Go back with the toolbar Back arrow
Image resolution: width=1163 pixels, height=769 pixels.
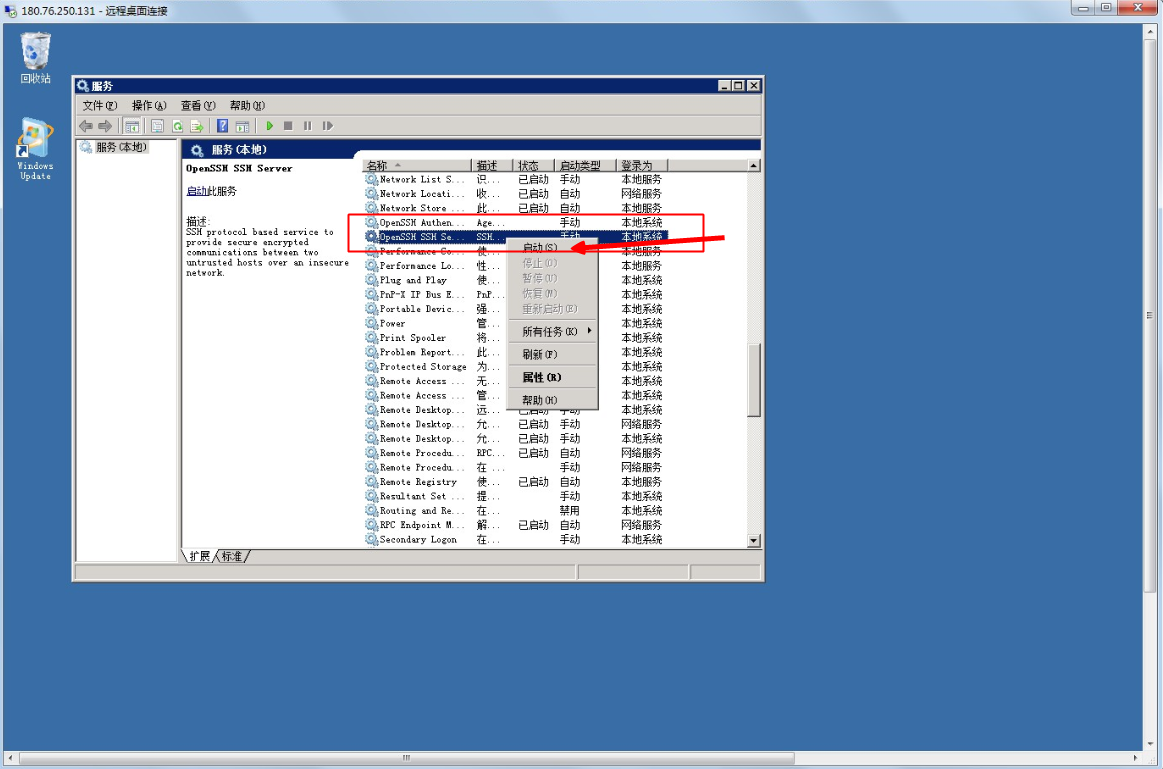(86, 126)
